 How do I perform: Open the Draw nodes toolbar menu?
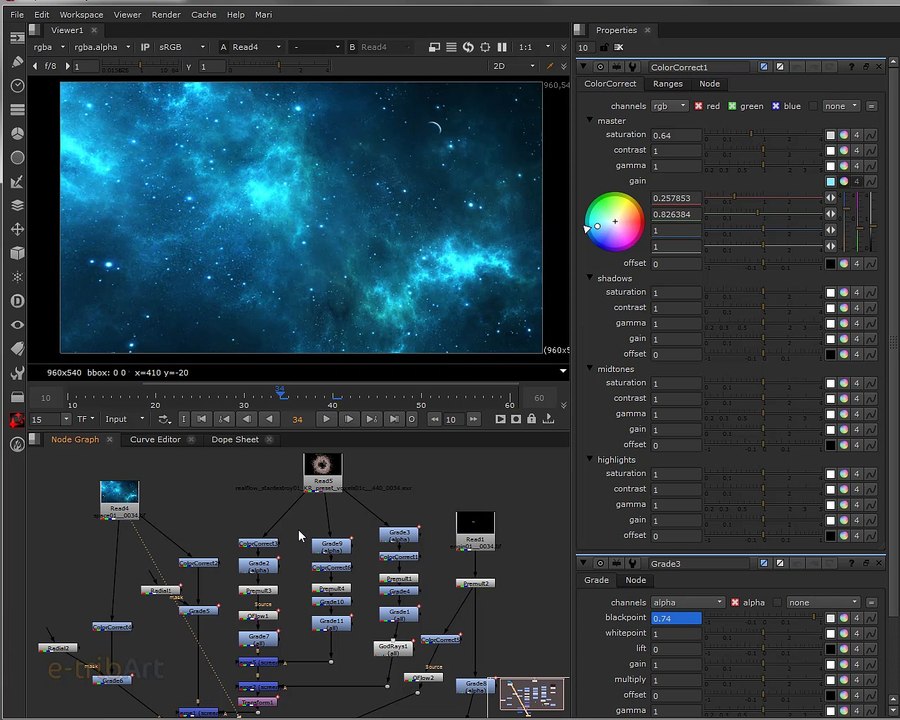17,62
